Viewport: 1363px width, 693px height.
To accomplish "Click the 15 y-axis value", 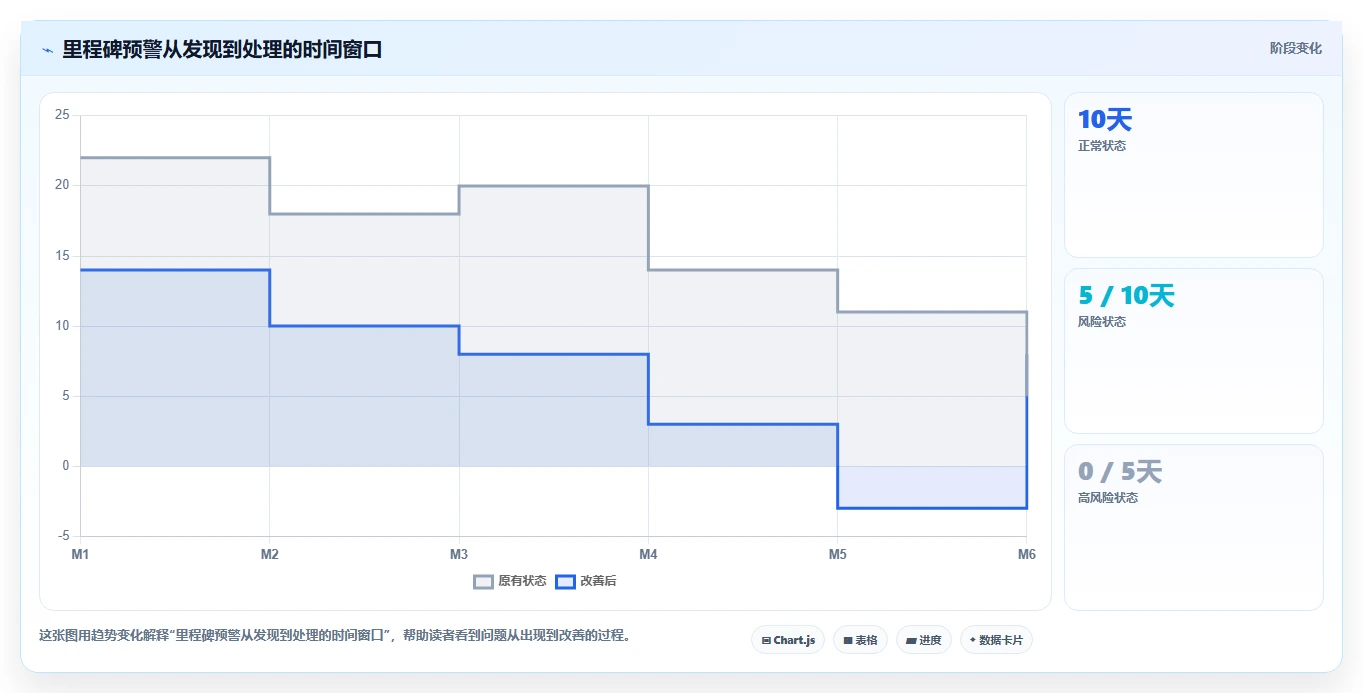I will [62, 256].
